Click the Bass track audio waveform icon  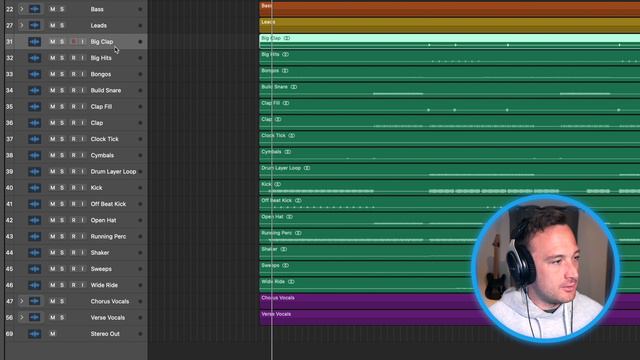coord(35,9)
